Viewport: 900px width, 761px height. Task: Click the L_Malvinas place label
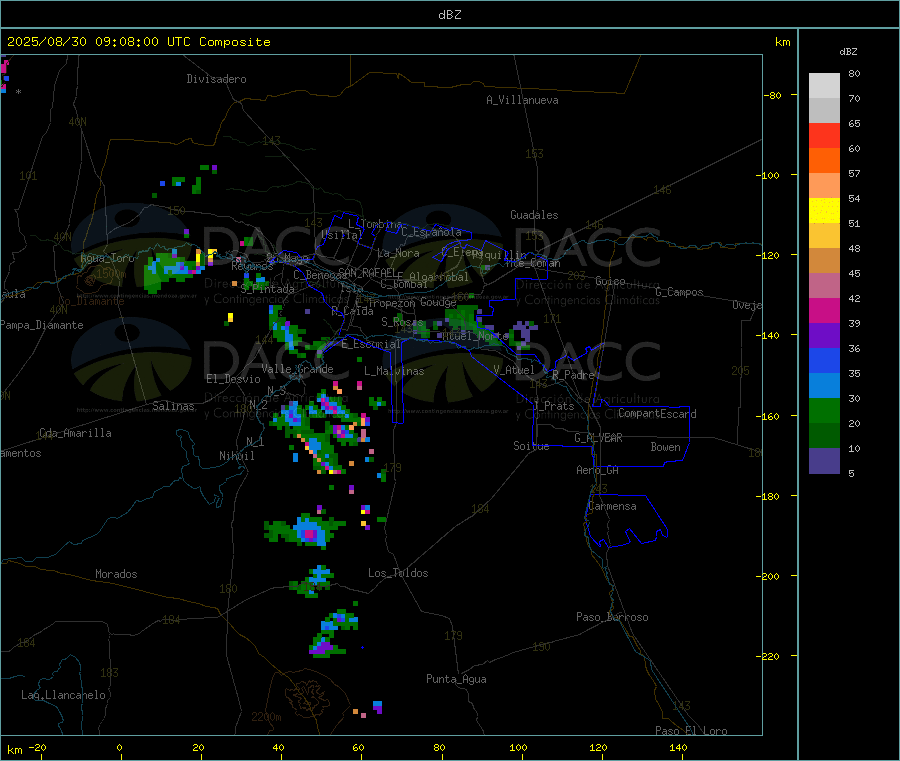coord(394,371)
